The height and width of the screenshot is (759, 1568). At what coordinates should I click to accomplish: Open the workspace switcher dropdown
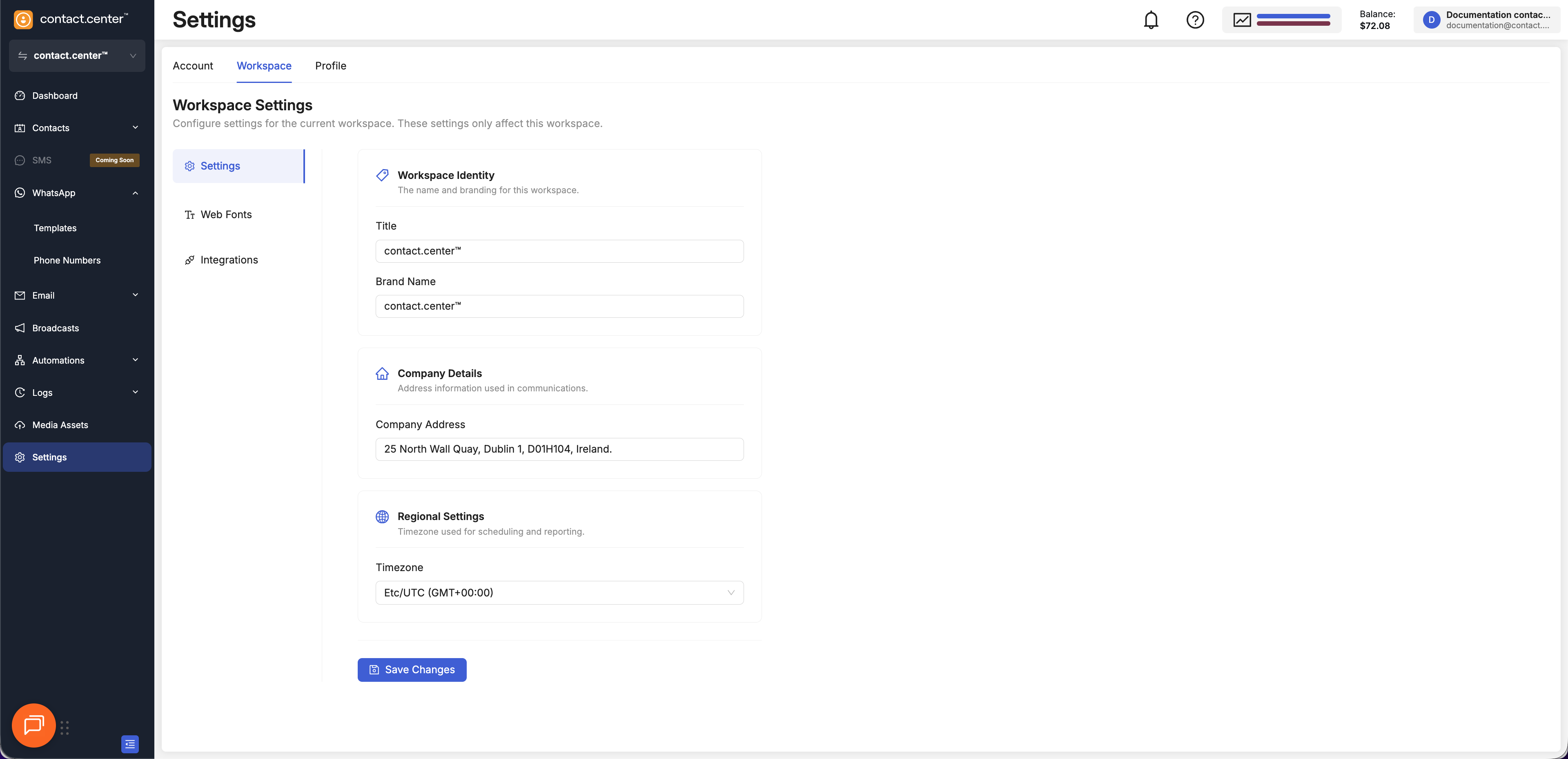pos(77,56)
